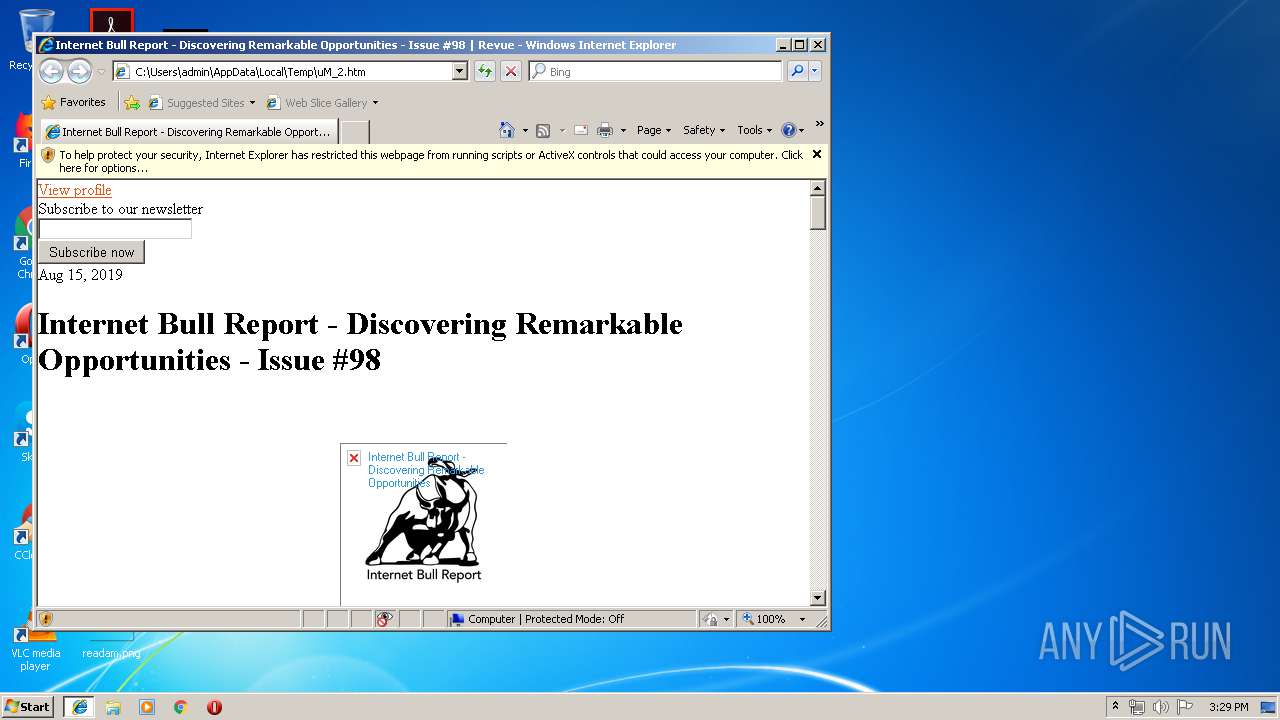The width and height of the screenshot is (1280, 720).
Task: Expand the Web Slice Gallery dropdown arrow
Action: [x=375, y=103]
